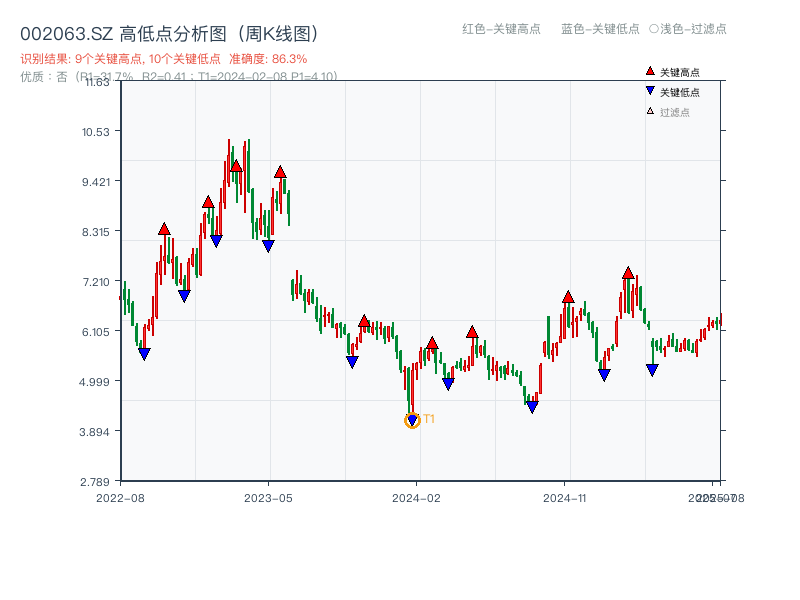Click the 002063.SZ 高低点分析图 title
Image resolution: width=800 pixels, height=600 pixels.
tap(170, 34)
